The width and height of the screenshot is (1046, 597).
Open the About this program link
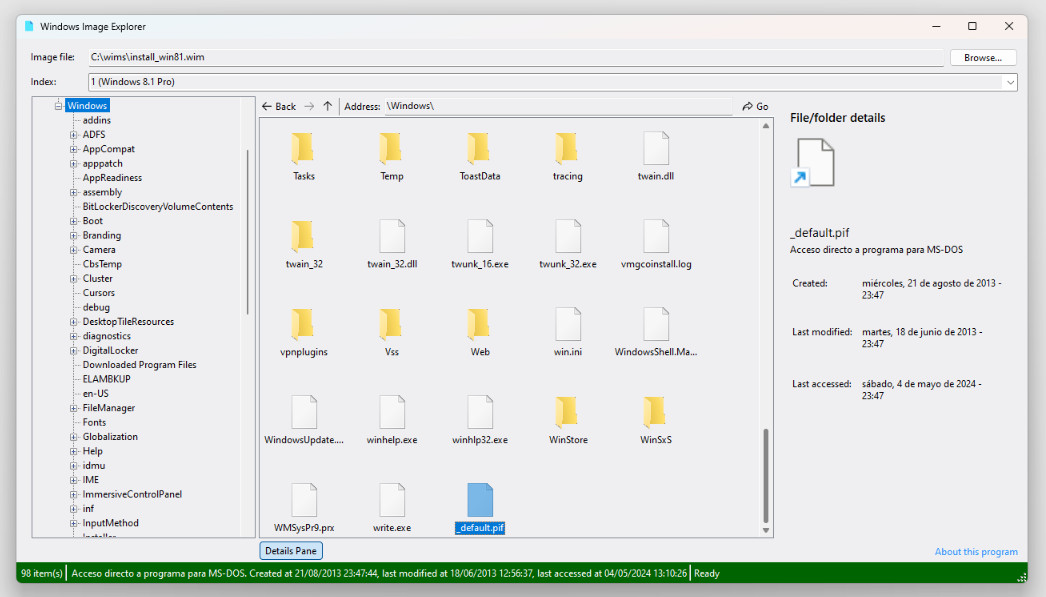click(x=976, y=552)
